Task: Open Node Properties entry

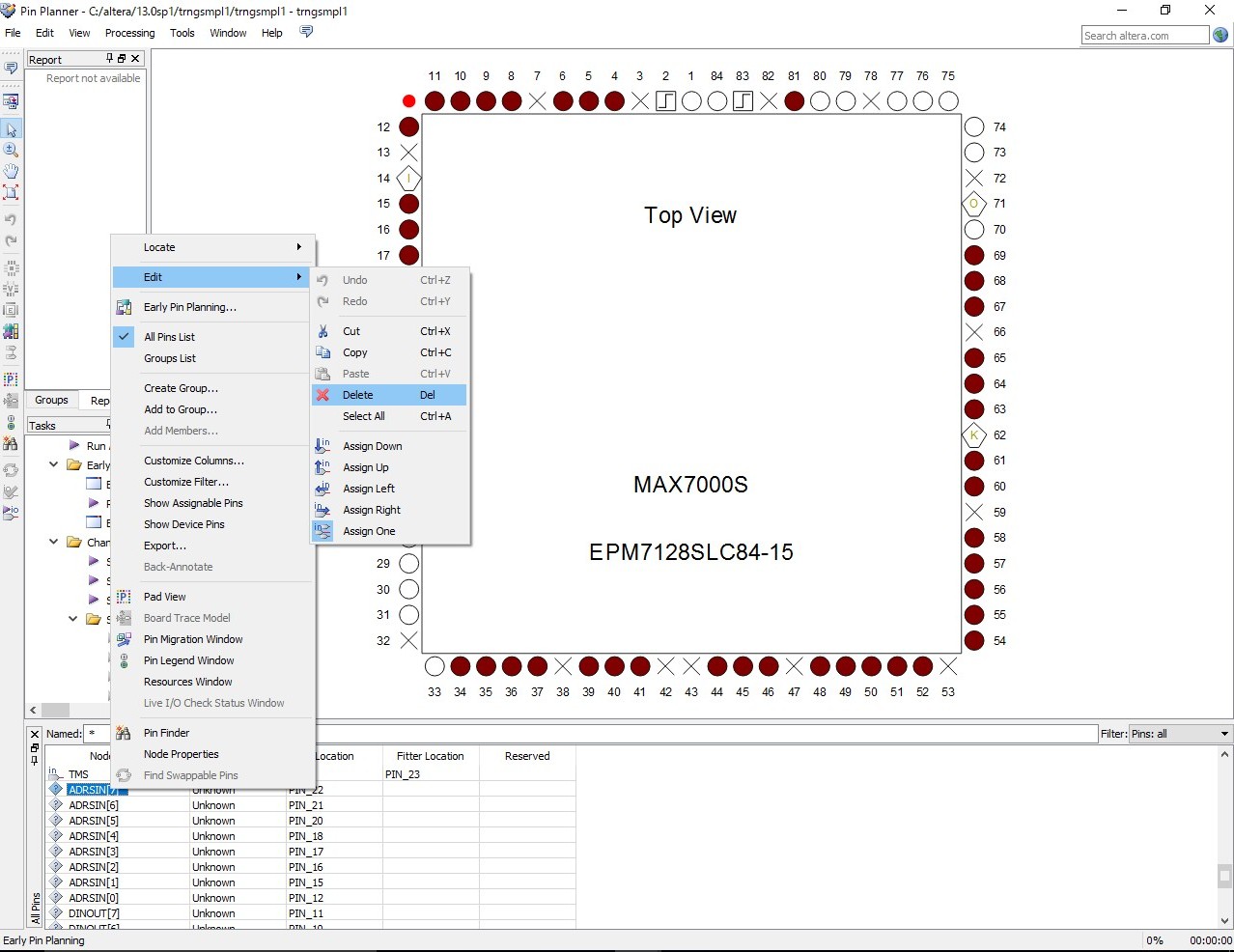Action: (213, 754)
